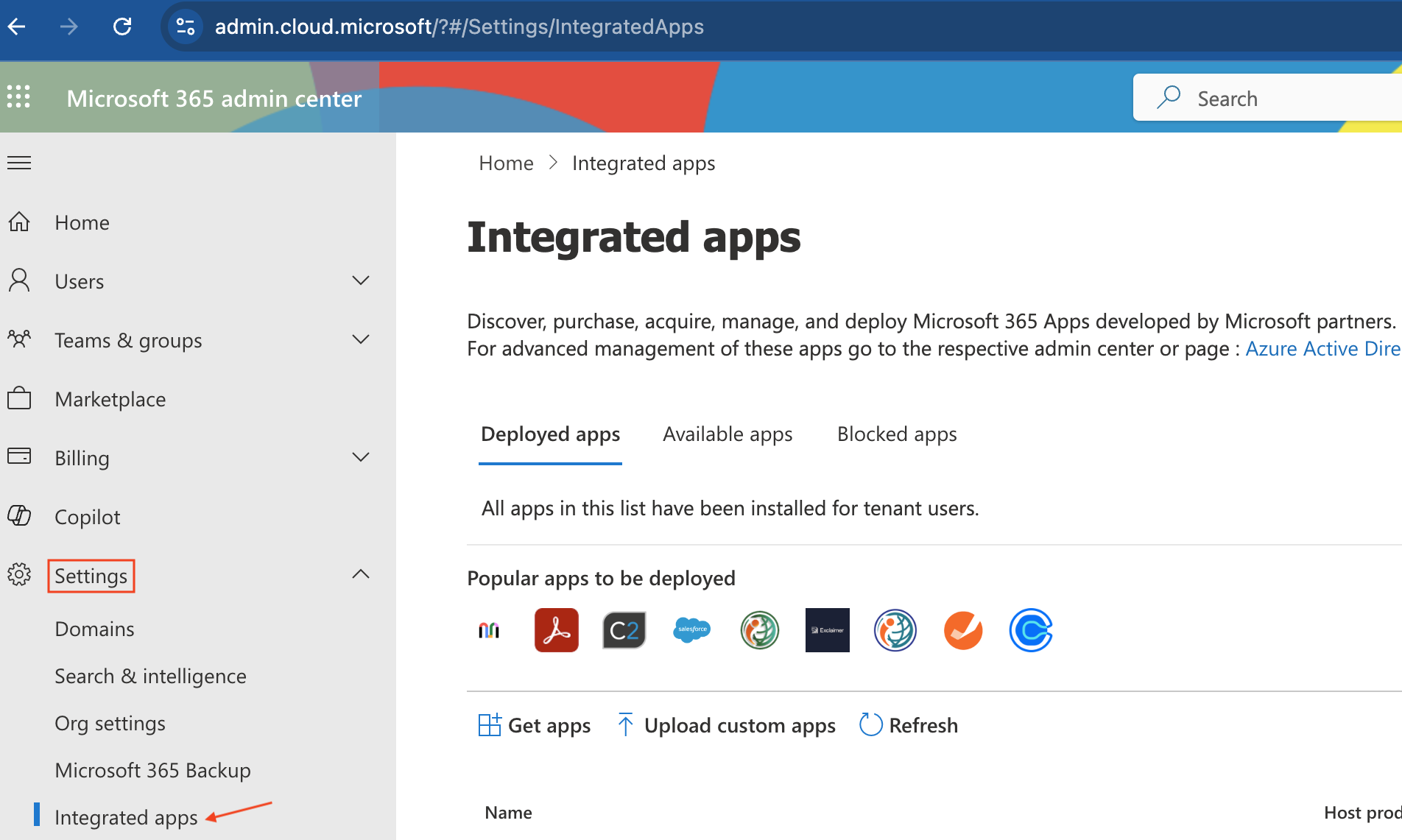Click the Settings gear icon
This screenshot has height=840, width=1402.
point(19,574)
